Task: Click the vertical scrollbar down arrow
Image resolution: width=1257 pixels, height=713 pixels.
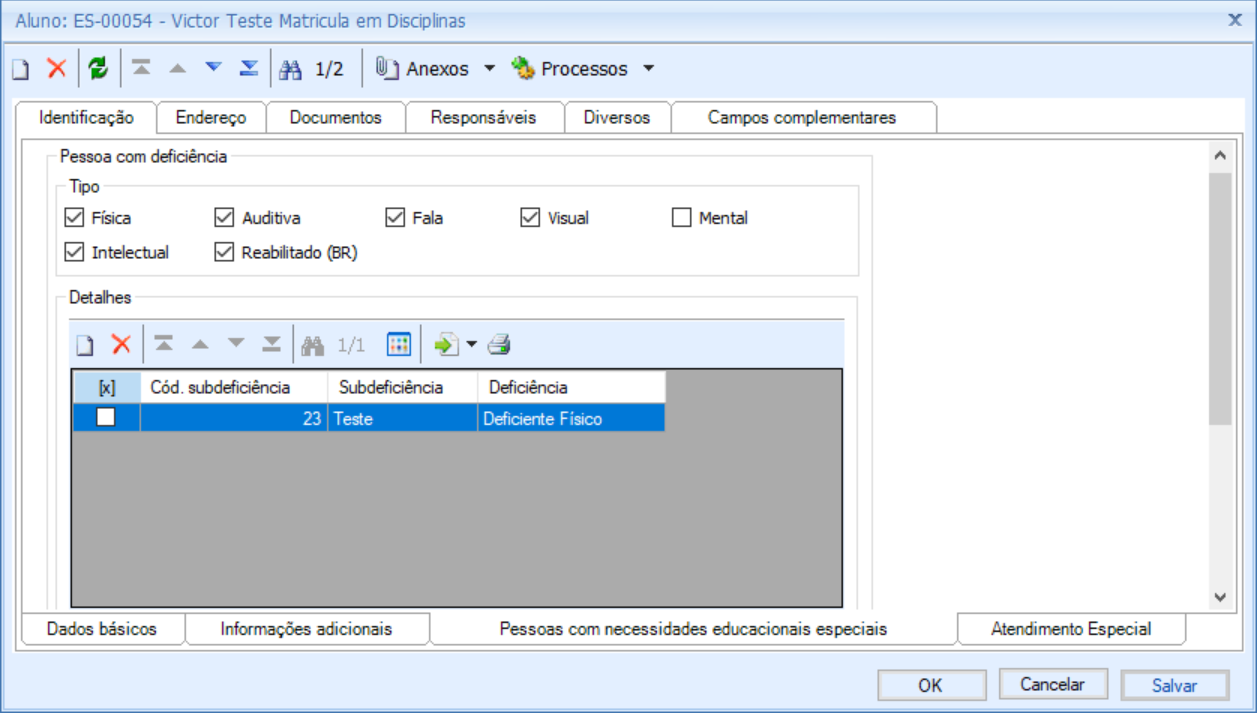Action: [x=1219, y=597]
